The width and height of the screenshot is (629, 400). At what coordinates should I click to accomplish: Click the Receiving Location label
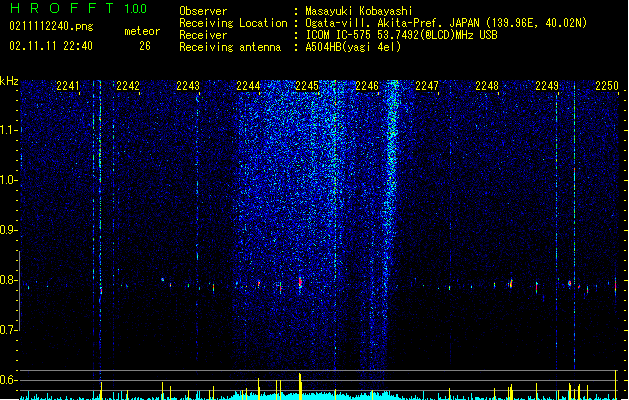(x=233, y=23)
